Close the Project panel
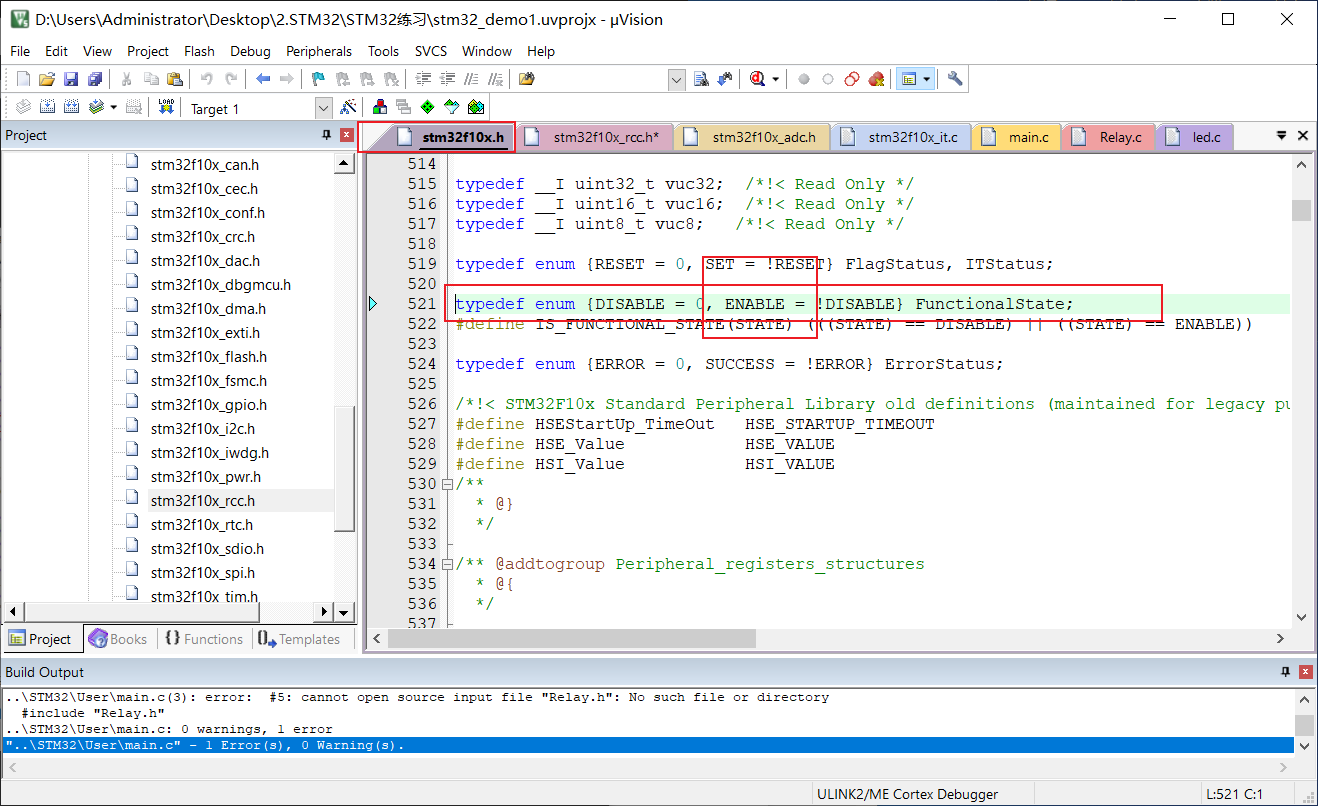This screenshot has width=1318, height=806. pos(347,135)
